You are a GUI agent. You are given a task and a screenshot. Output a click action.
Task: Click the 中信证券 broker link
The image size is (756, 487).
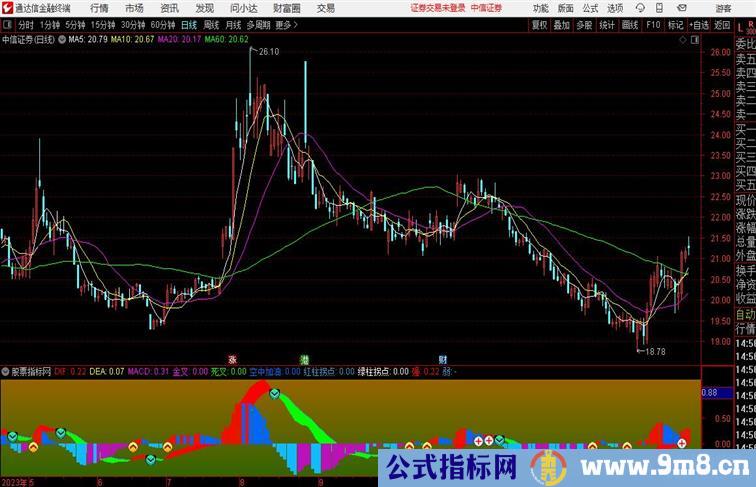[x=486, y=8]
